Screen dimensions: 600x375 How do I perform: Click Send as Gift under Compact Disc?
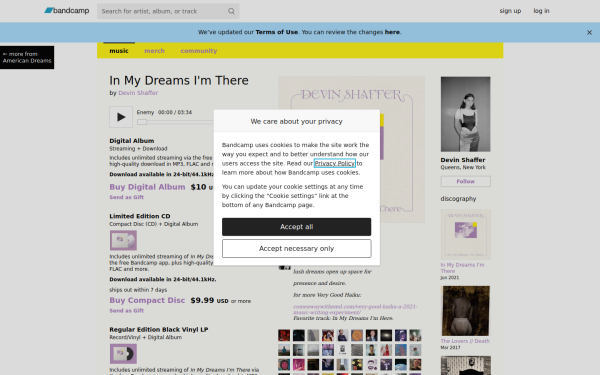[x=127, y=311]
